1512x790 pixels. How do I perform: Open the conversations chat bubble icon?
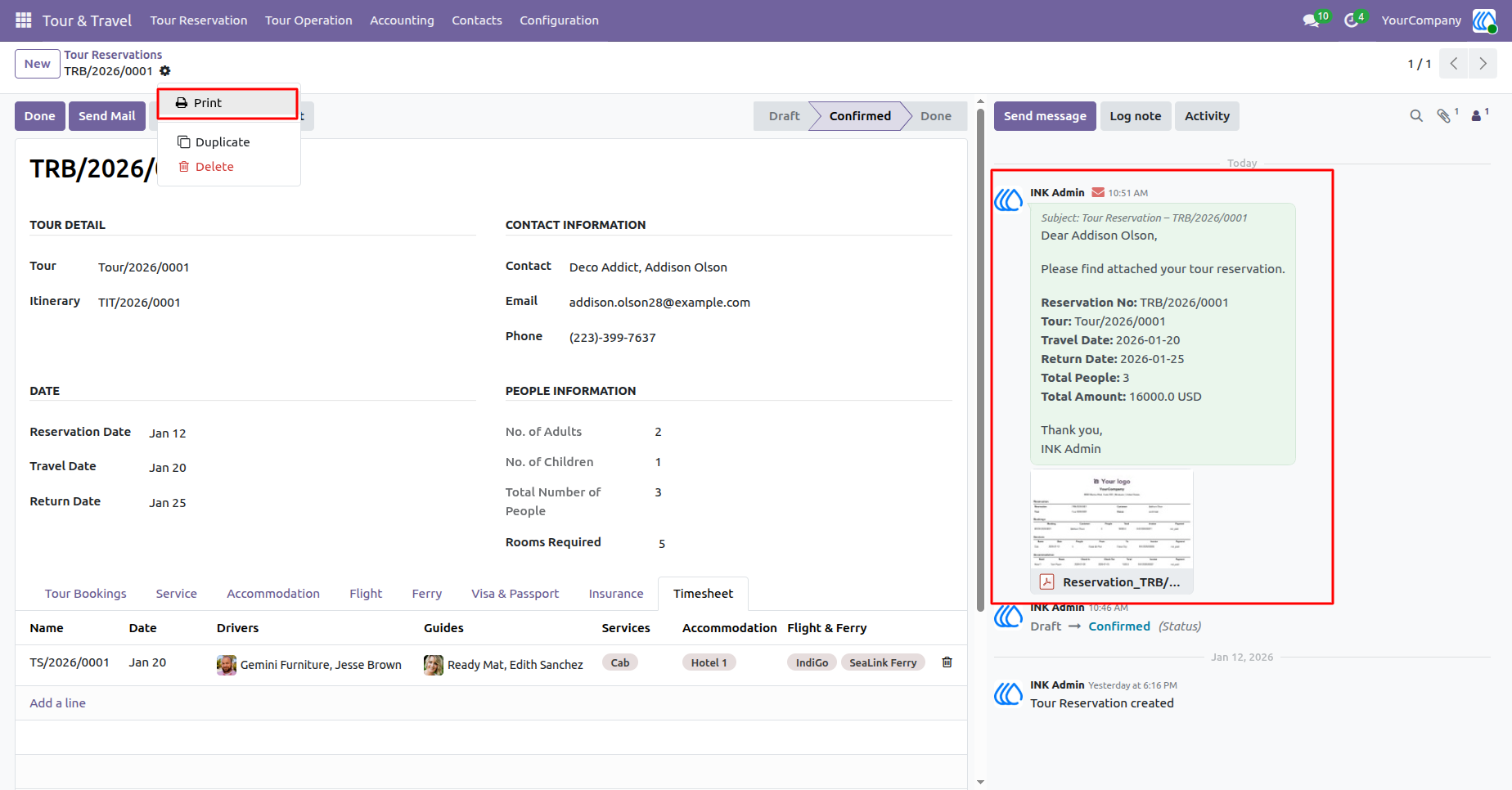[1311, 20]
